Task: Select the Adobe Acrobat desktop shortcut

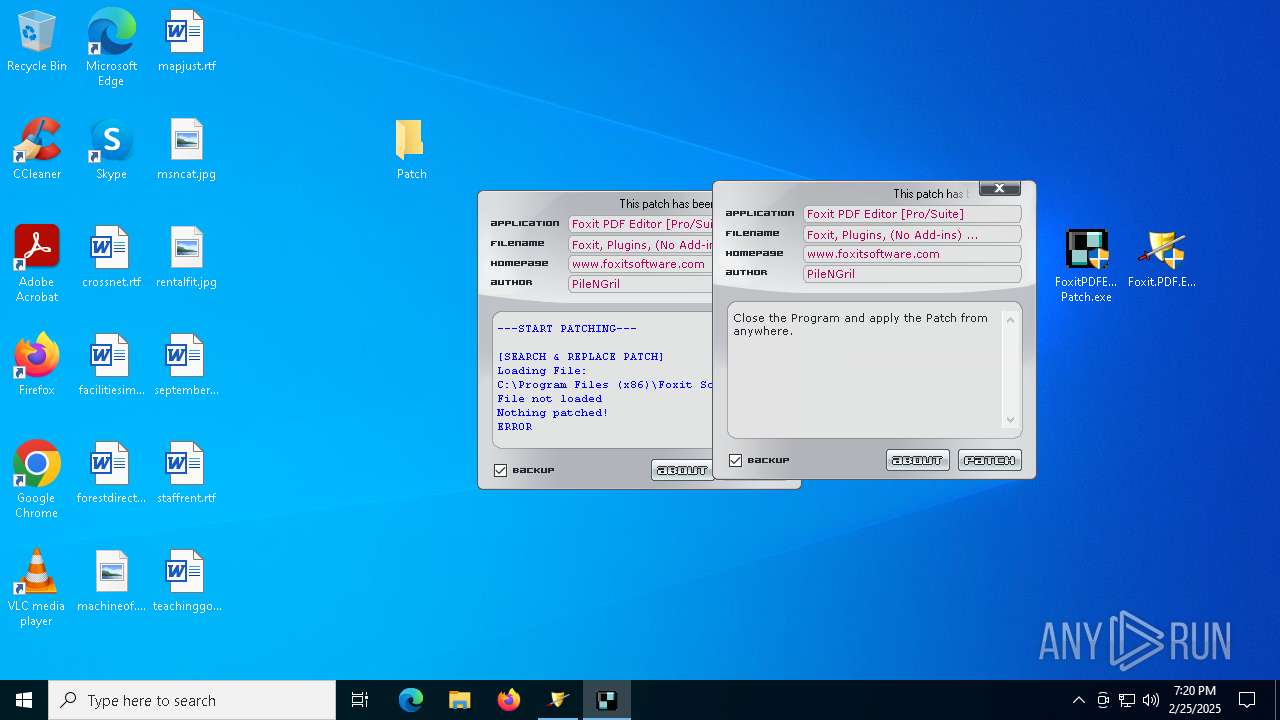Action: (37, 264)
